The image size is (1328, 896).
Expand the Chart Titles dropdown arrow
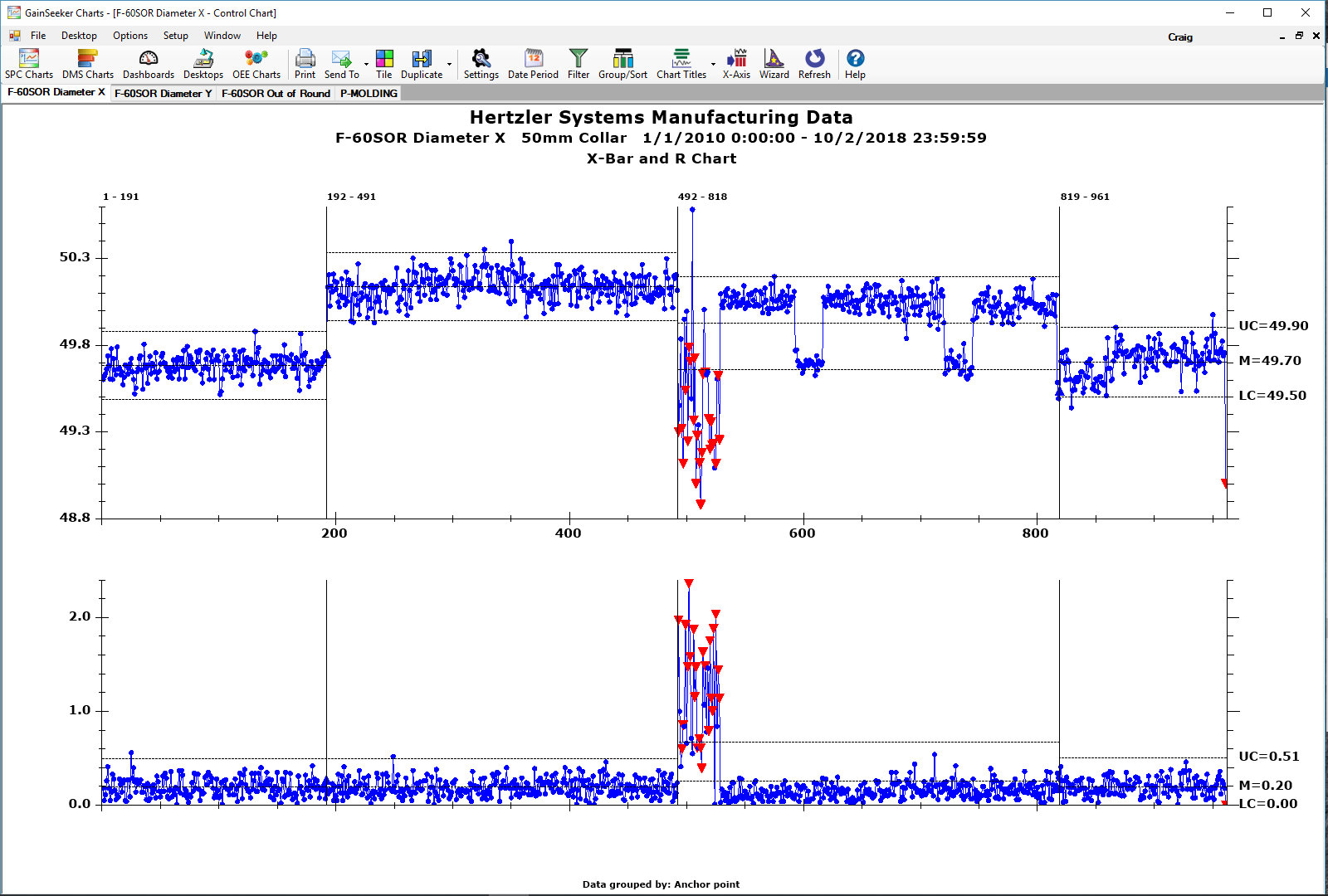(x=713, y=64)
